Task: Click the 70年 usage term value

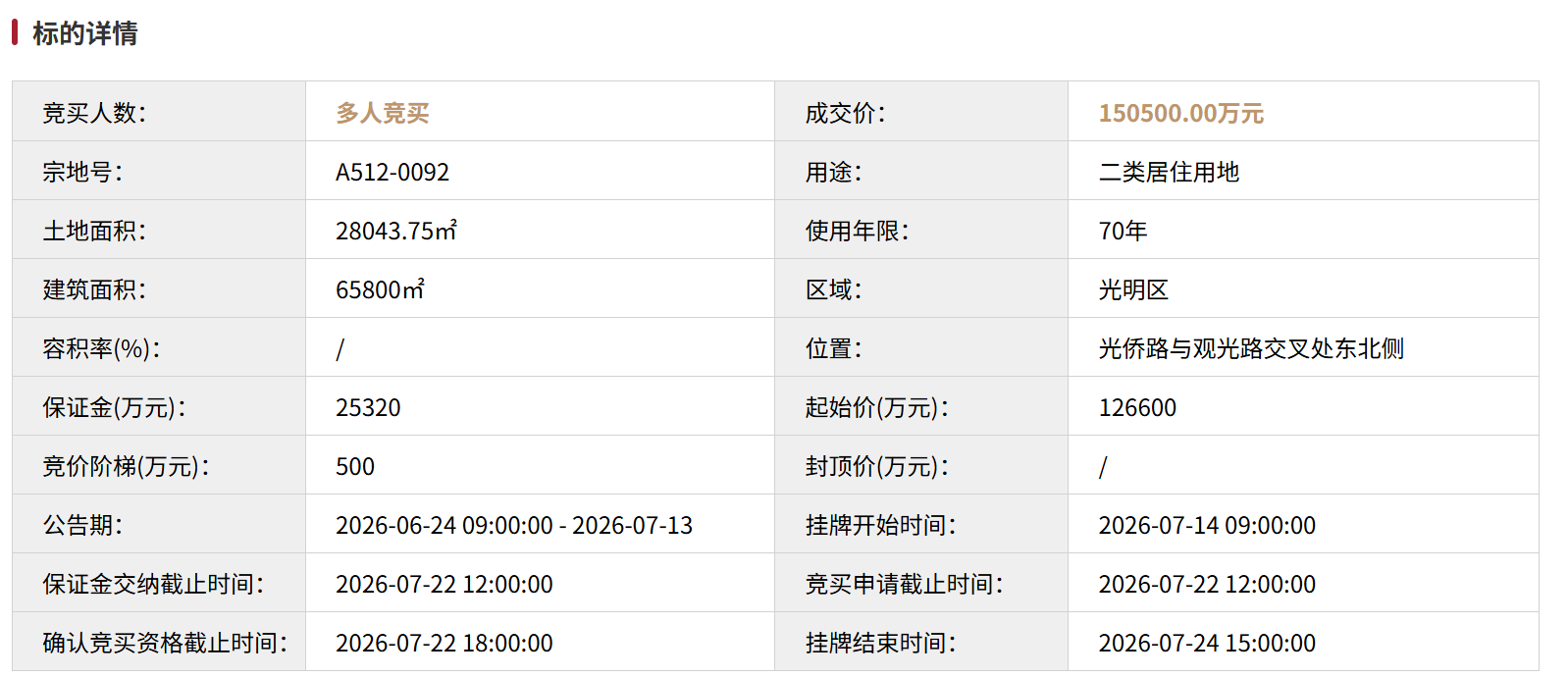Action: tap(1123, 231)
